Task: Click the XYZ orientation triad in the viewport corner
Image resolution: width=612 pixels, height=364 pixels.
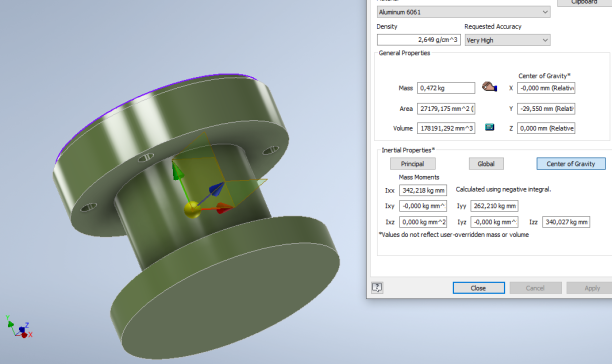Action: [19, 327]
